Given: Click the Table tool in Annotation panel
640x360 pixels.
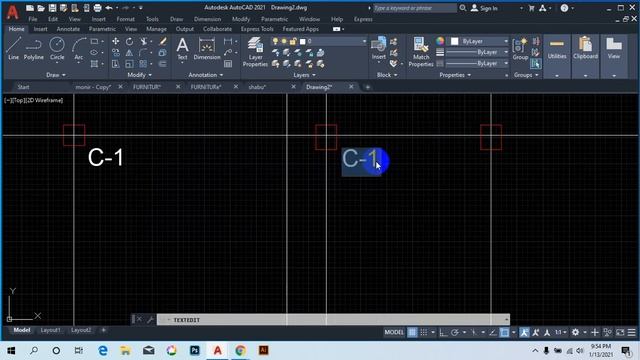Looking at the screenshot, I should click(x=228, y=64).
